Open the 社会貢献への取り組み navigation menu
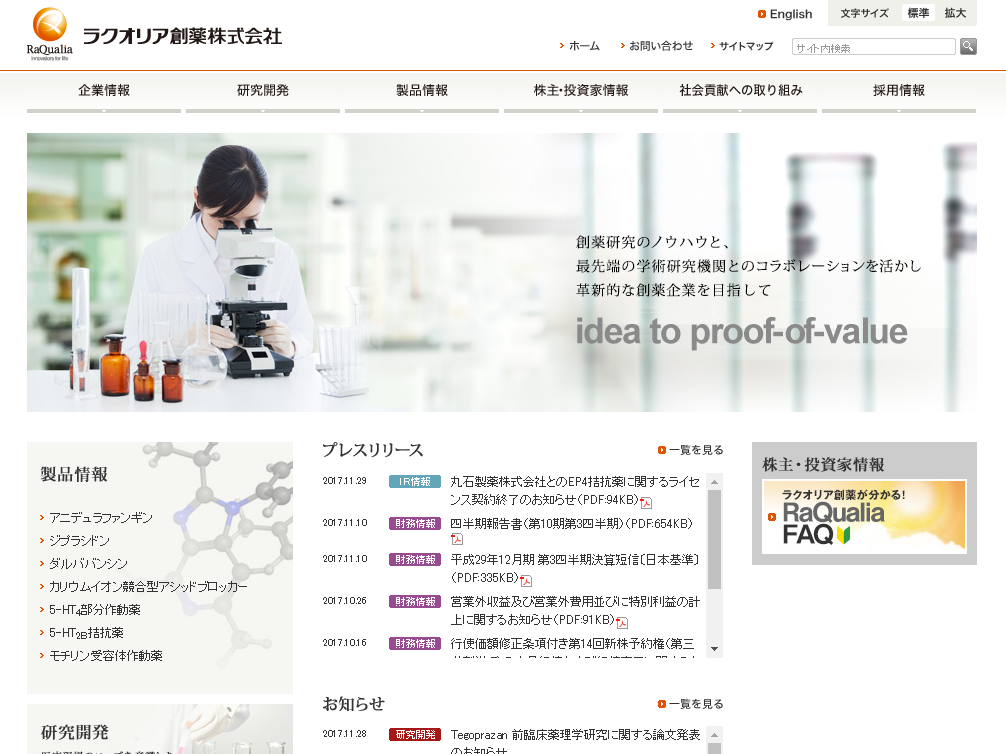The image size is (1006, 754). [740, 92]
